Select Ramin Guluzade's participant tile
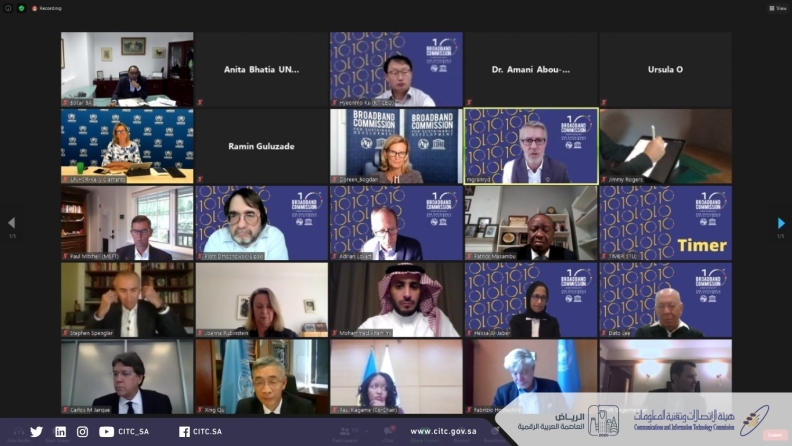 262,146
